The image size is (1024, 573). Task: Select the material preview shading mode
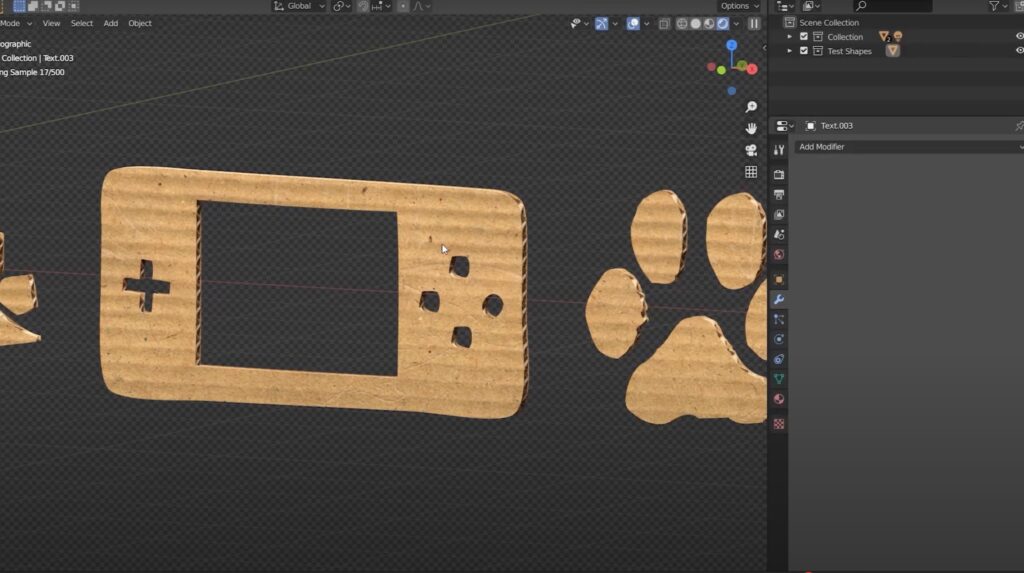[x=709, y=24]
